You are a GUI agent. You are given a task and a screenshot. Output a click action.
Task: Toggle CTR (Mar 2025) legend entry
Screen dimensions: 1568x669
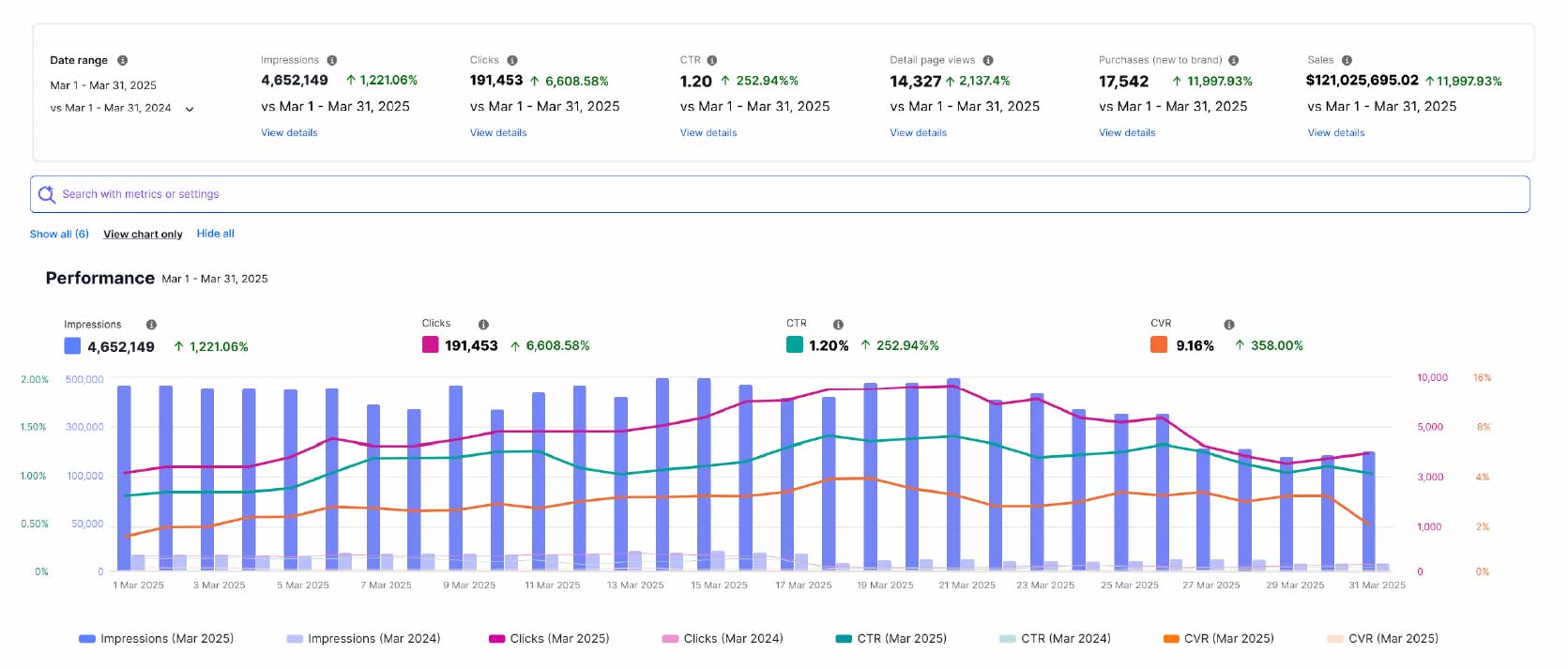coord(891,639)
